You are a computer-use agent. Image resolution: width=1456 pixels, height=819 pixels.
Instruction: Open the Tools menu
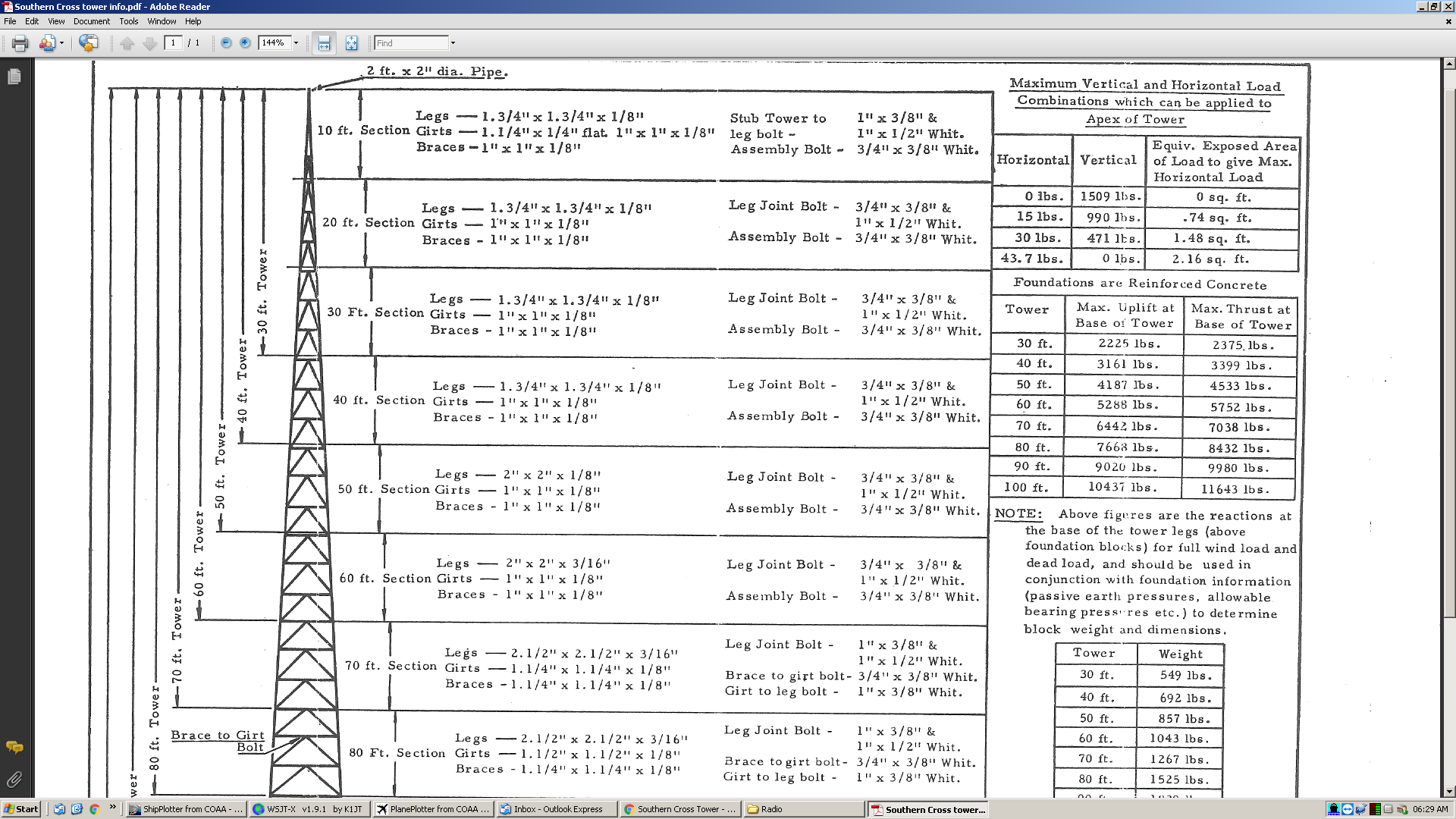129,21
